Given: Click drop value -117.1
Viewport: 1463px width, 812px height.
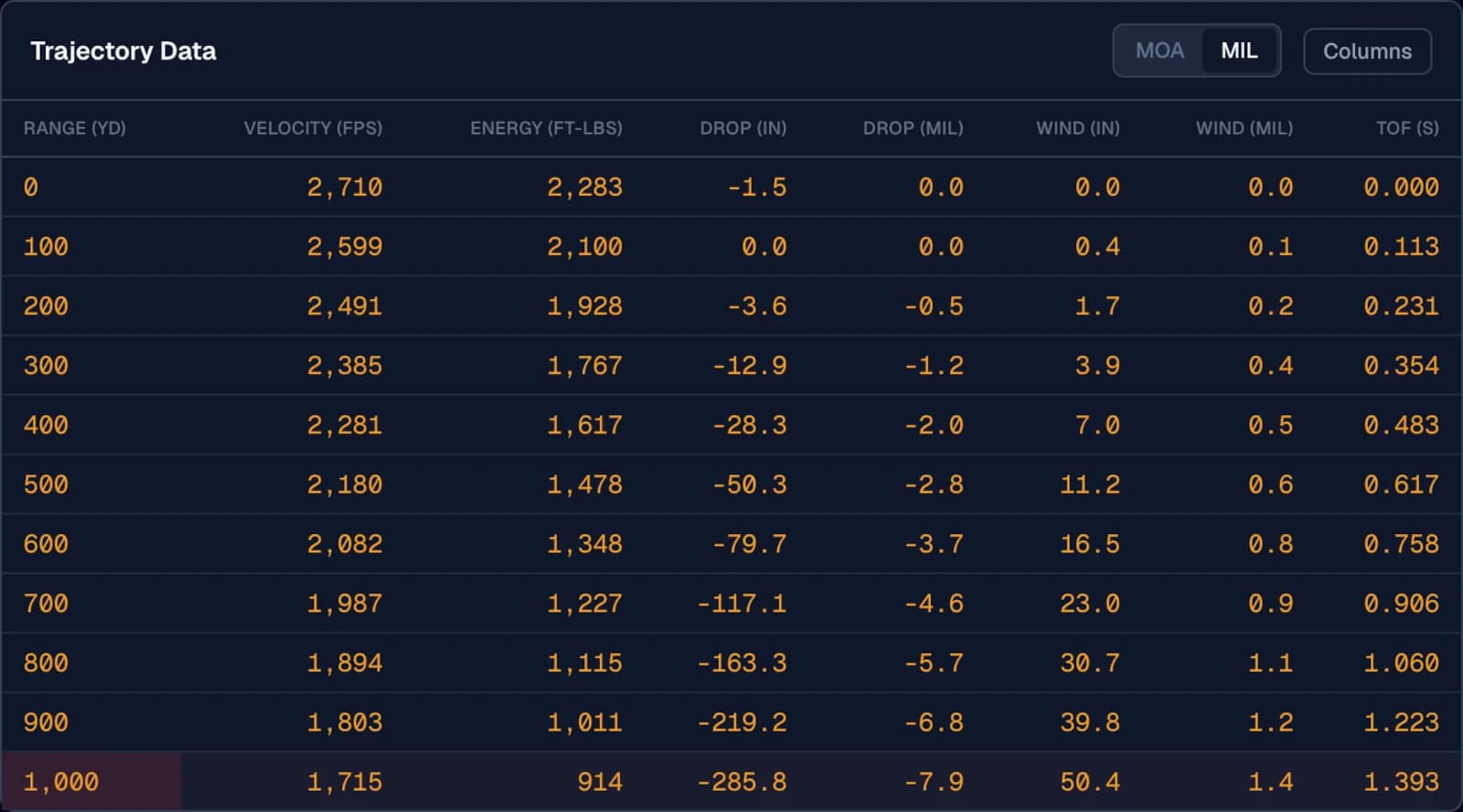Looking at the screenshot, I should (x=742, y=604).
